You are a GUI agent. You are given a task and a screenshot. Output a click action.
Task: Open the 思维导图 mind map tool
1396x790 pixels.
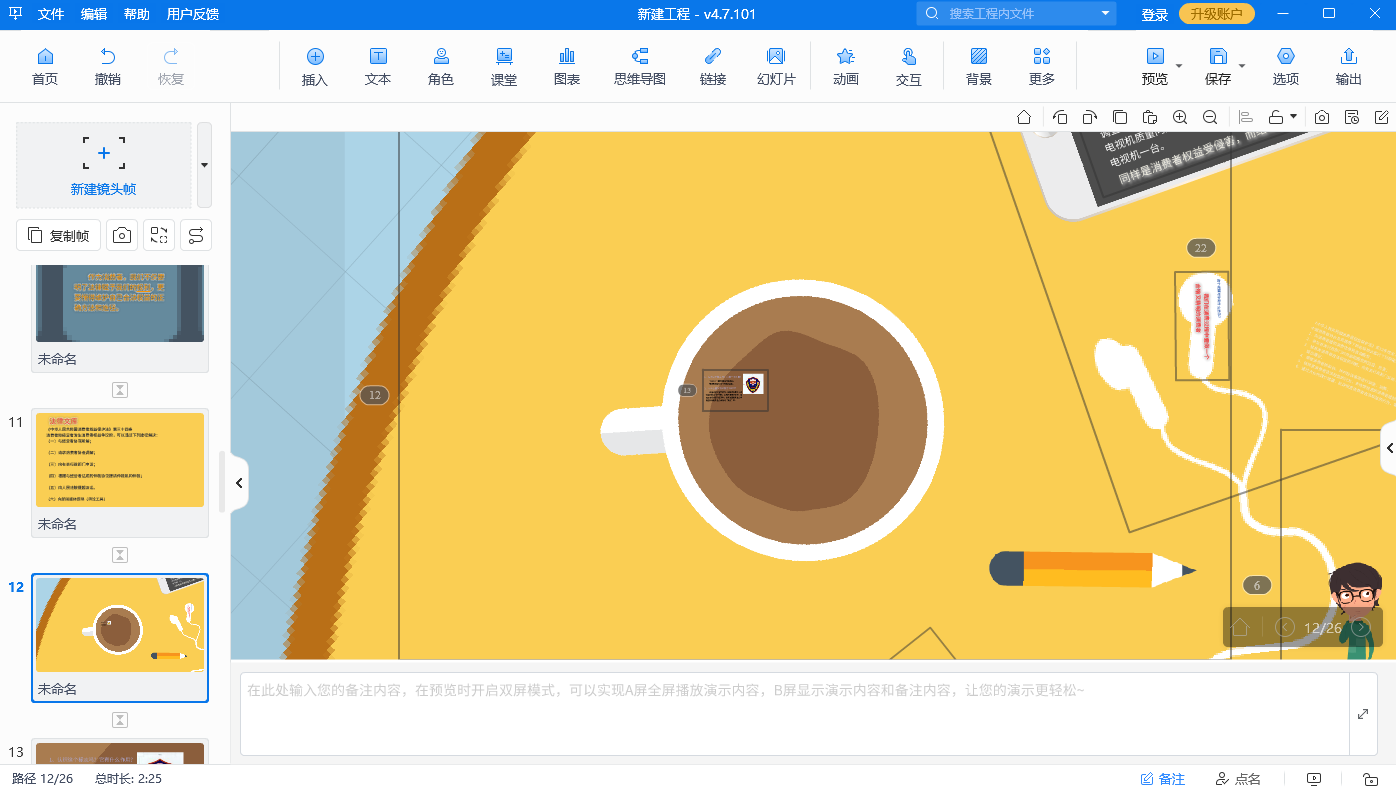(x=640, y=67)
